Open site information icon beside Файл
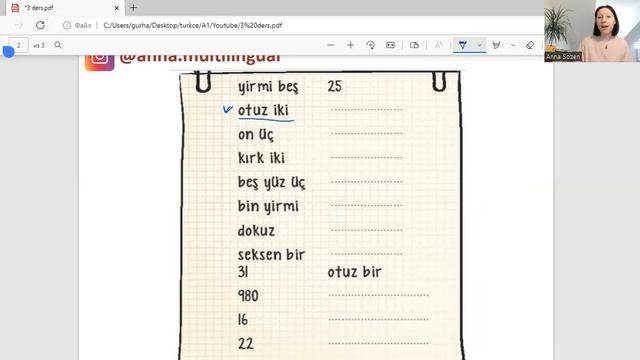 pyautogui.click(x=67, y=25)
